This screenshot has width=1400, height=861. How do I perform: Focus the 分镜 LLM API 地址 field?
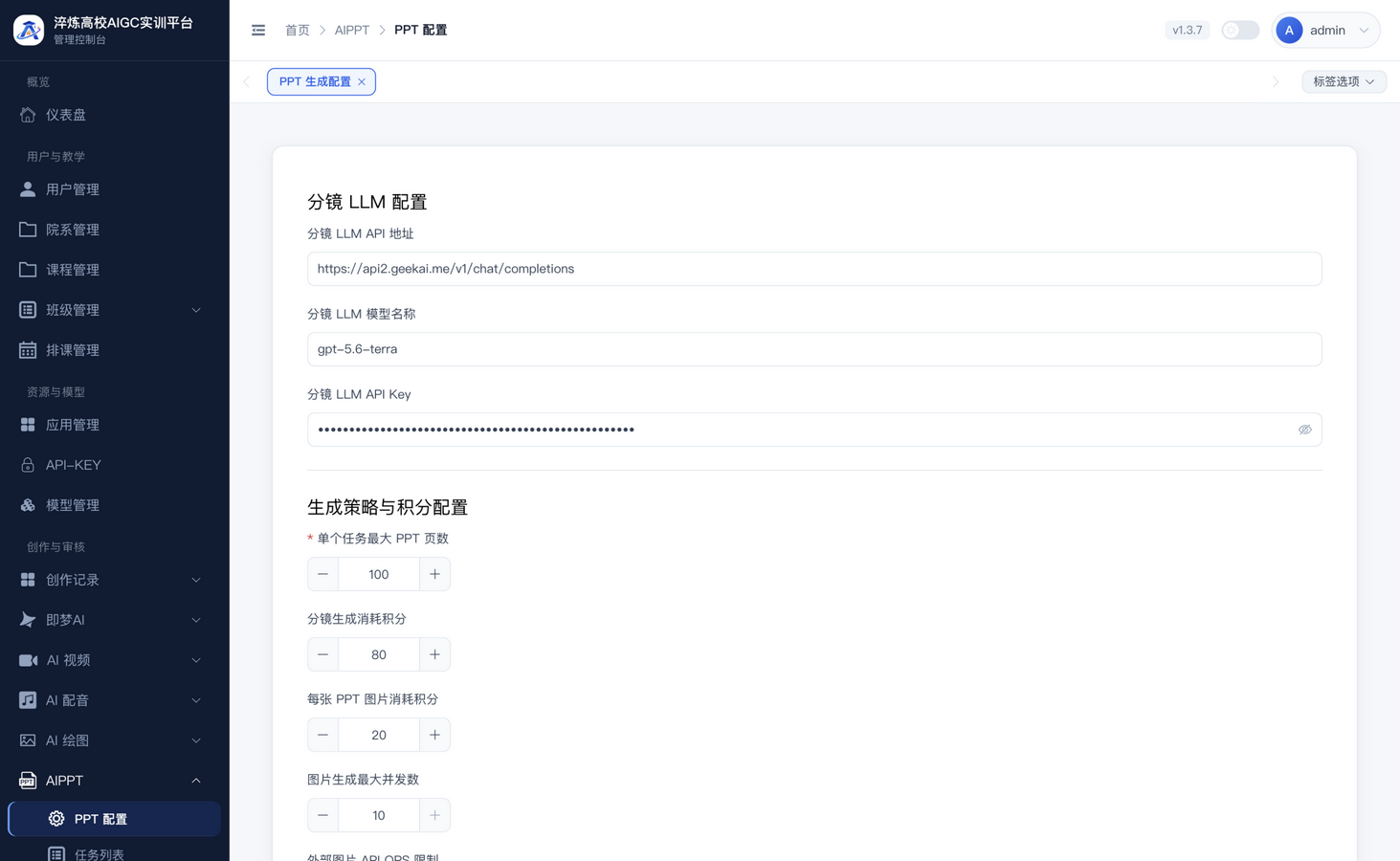[x=814, y=269]
